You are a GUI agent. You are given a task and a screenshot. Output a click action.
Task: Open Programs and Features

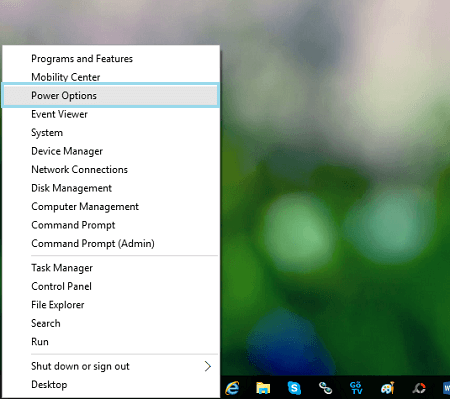click(111, 59)
